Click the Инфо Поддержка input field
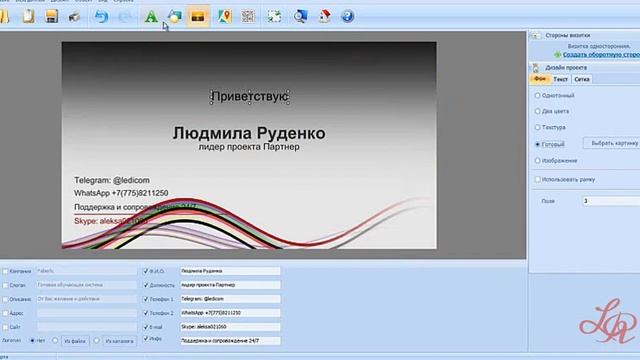 [x=230, y=340]
